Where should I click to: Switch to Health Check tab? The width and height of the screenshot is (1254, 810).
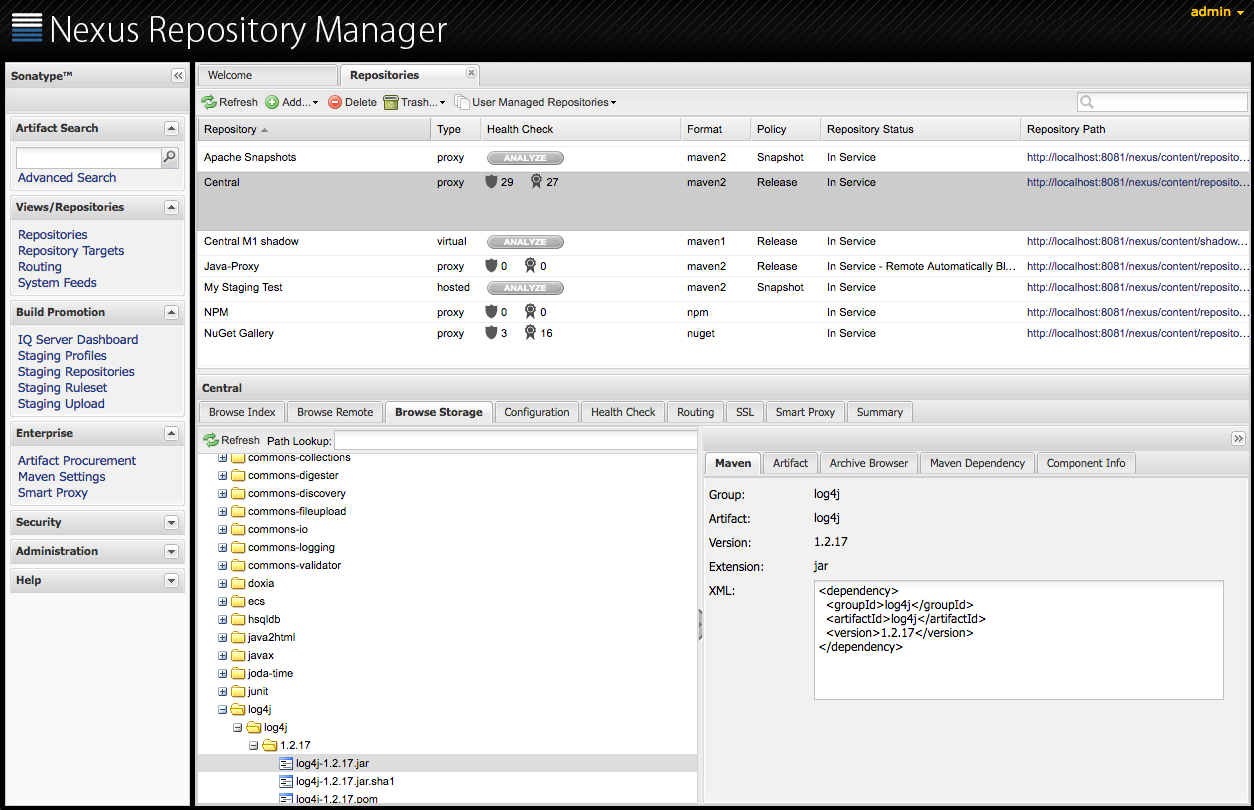click(623, 412)
